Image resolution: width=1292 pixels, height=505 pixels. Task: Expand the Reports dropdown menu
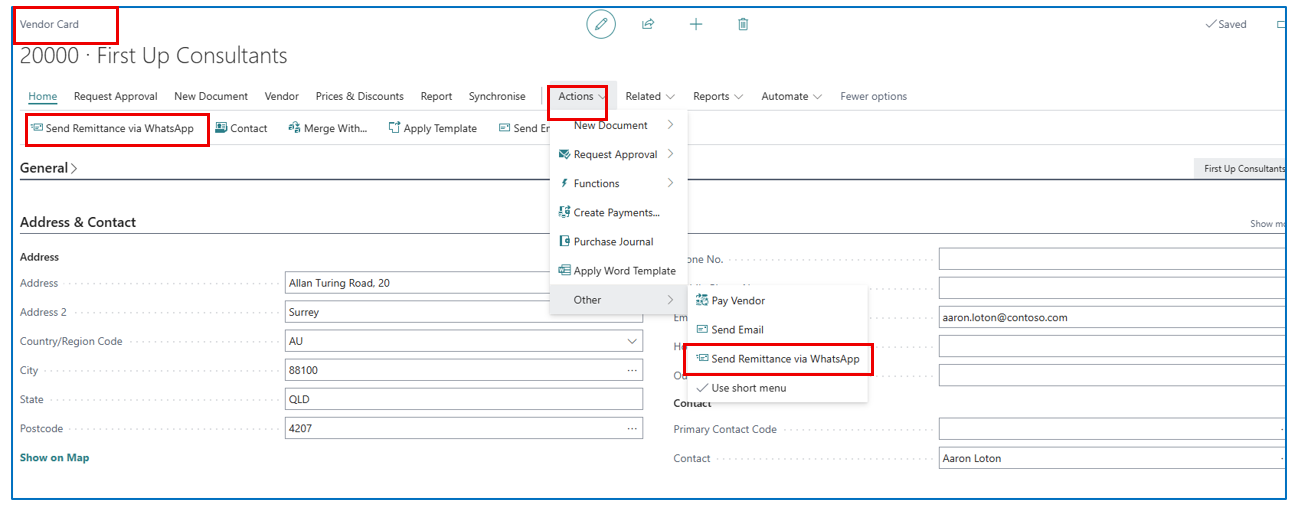click(717, 97)
